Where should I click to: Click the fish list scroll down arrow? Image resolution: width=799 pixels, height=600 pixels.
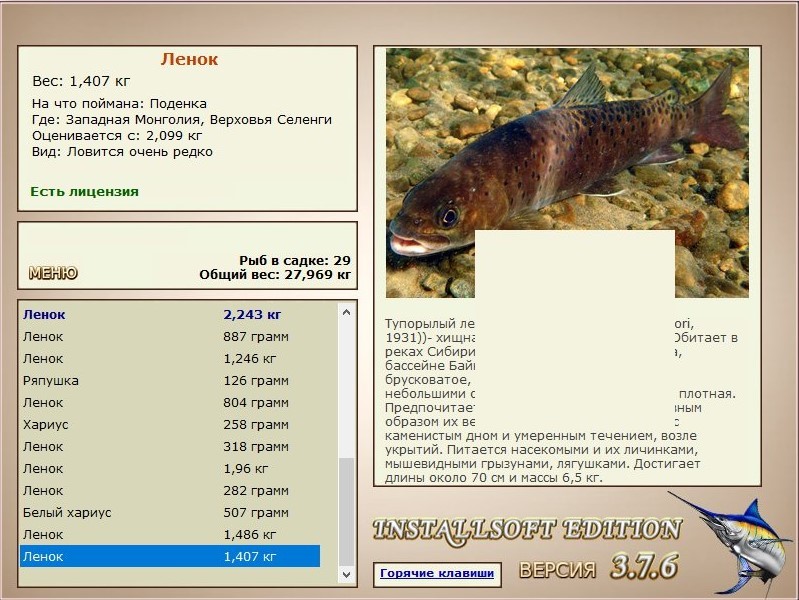[347, 575]
